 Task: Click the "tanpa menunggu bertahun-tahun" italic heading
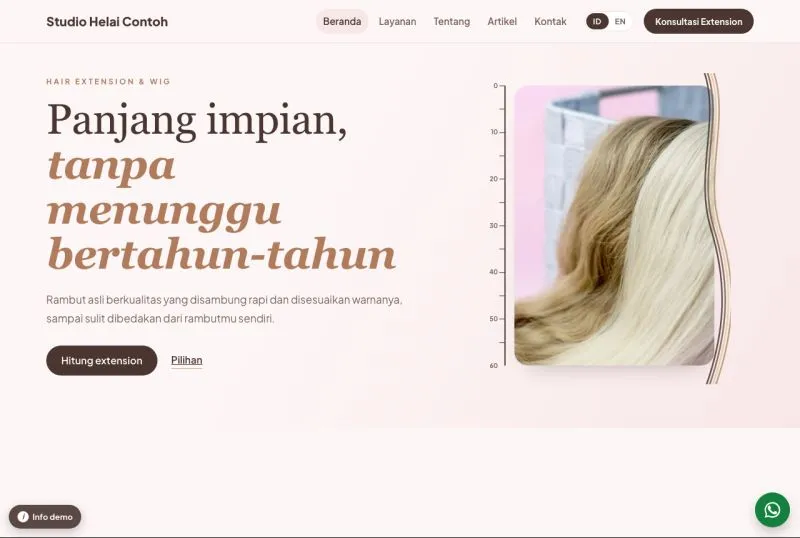click(x=221, y=210)
